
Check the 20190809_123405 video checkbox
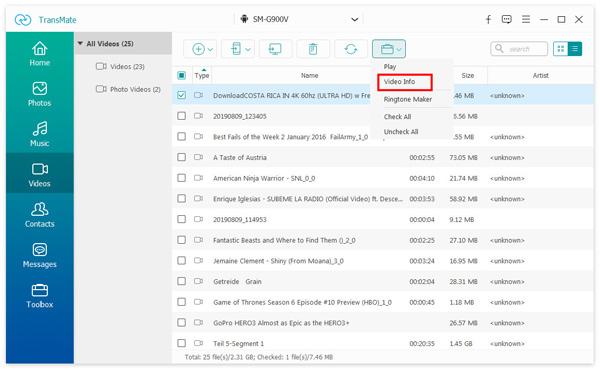click(181, 116)
